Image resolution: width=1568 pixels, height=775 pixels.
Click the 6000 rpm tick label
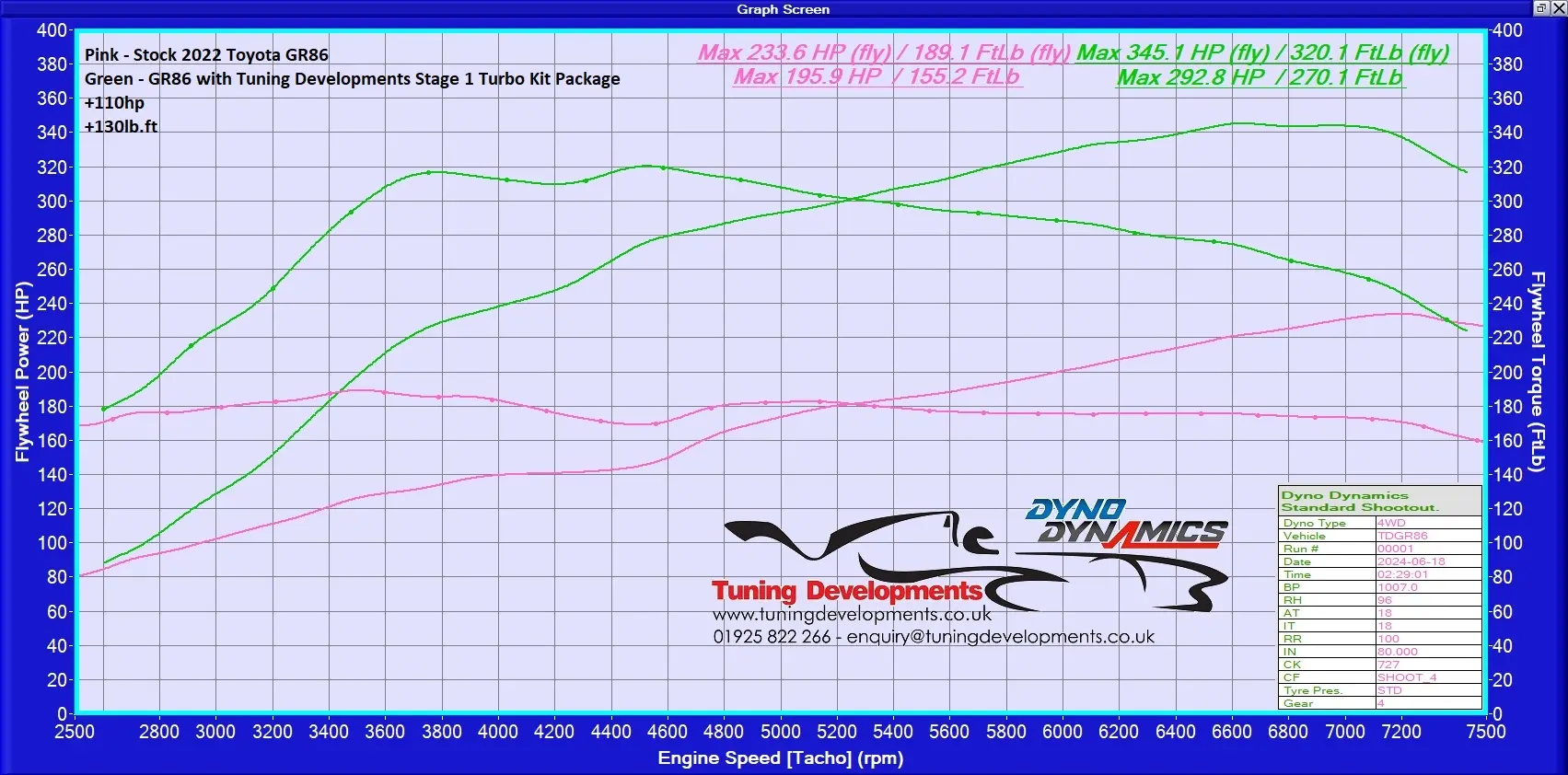click(x=1063, y=732)
